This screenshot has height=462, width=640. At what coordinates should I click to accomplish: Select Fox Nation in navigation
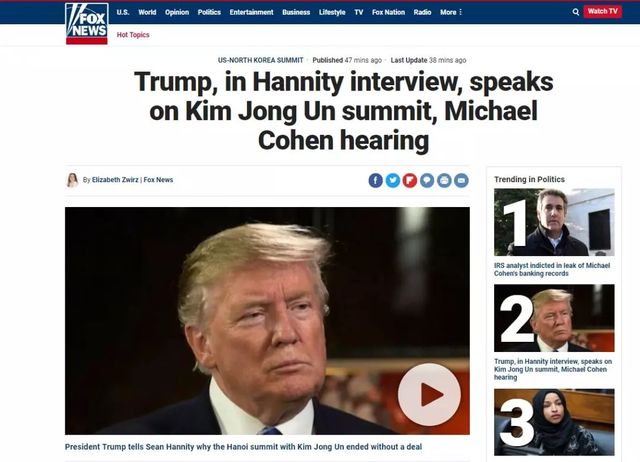[388, 12]
